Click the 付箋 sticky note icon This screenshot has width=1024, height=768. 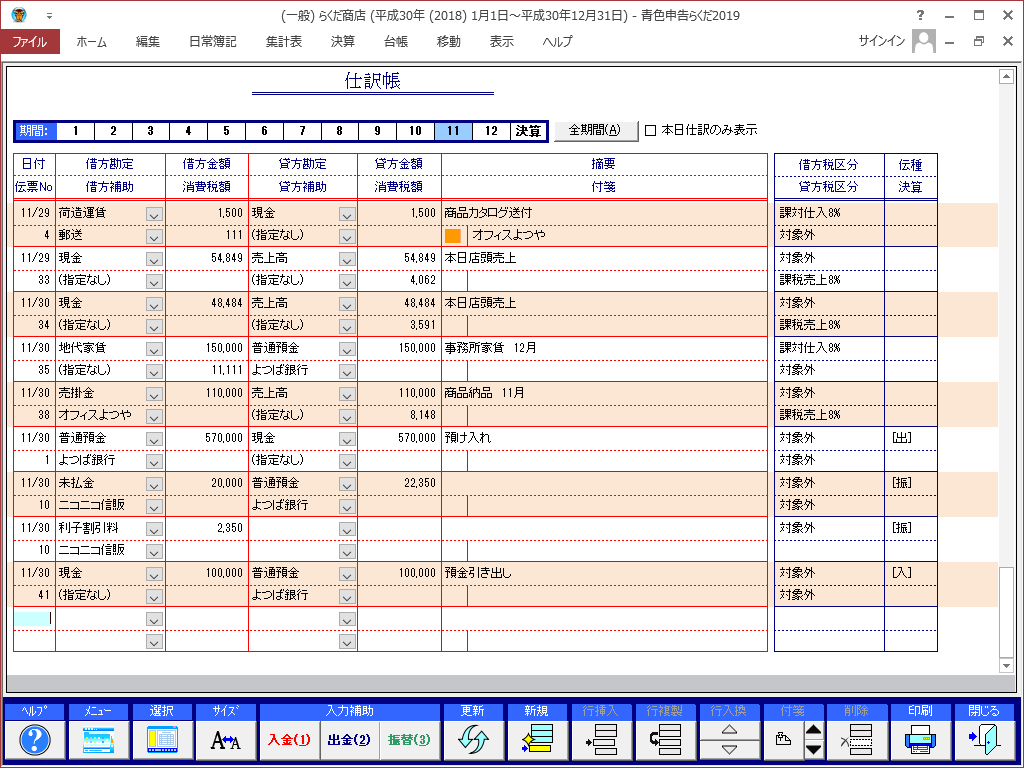click(x=783, y=740)
